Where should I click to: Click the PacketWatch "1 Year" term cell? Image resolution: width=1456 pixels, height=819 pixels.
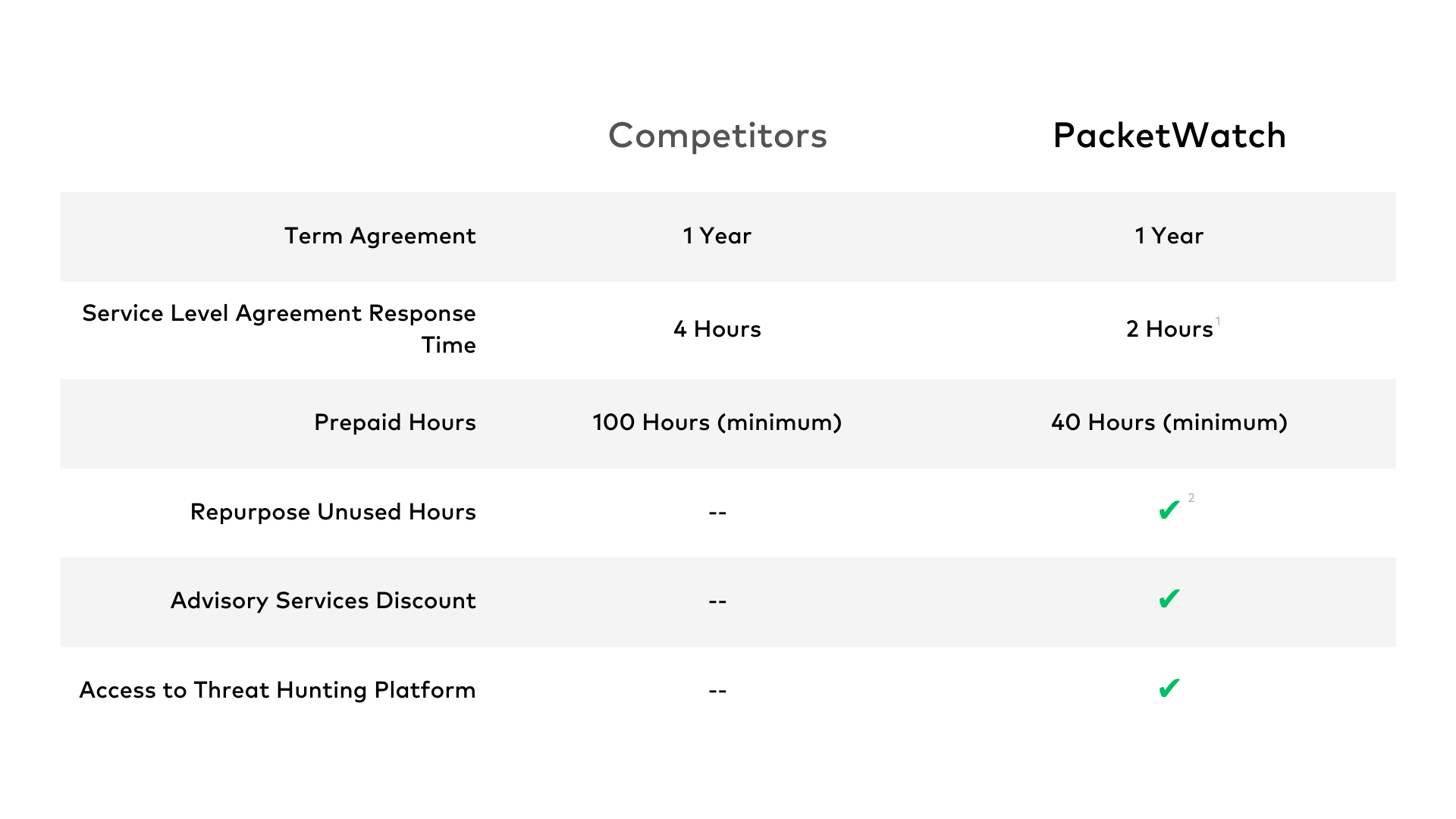pos(1169,236)
